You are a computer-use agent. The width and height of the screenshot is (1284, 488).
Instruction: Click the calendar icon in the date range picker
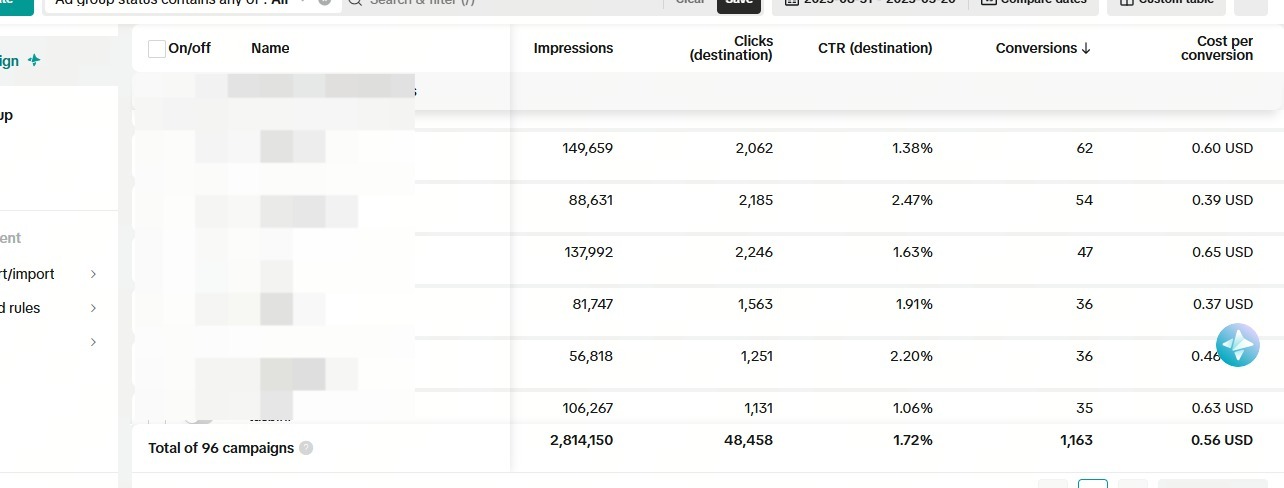(x=792, y=2)
